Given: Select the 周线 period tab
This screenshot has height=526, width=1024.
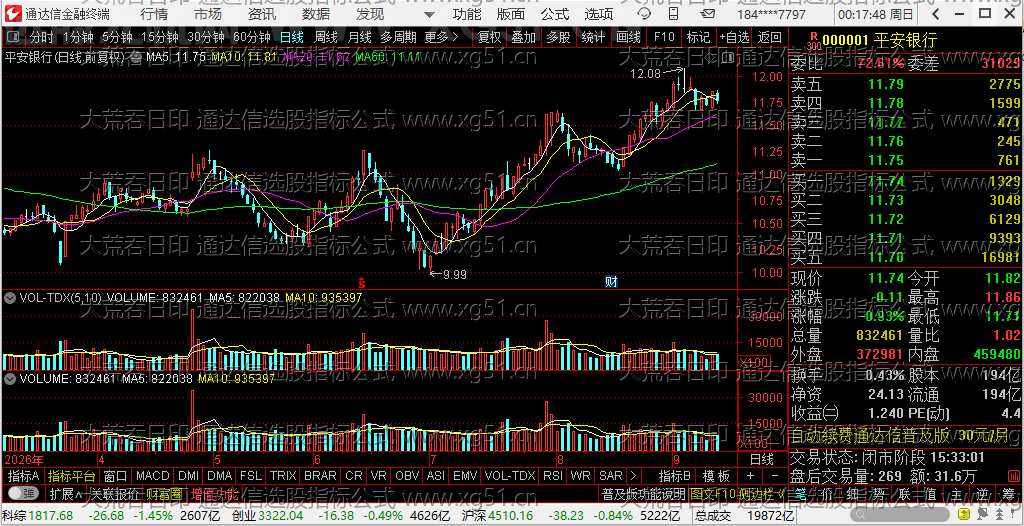Looking at the screenshot, I should click(x=326, y=38).
